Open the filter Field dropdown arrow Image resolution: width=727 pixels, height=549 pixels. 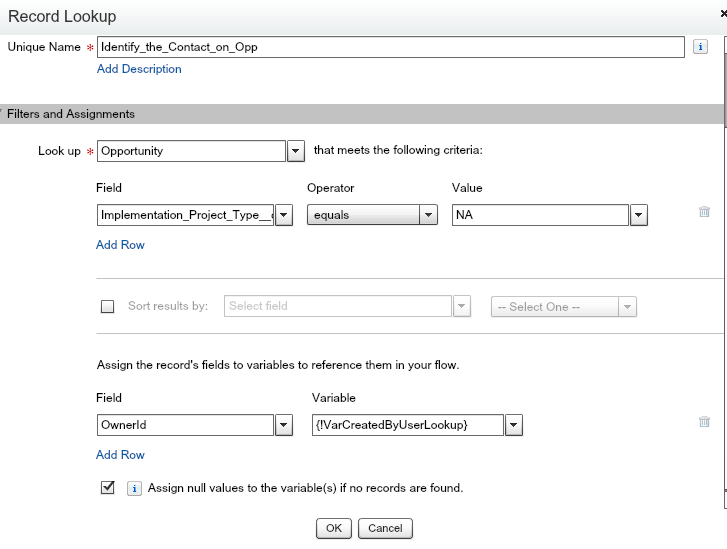(283, 215)
